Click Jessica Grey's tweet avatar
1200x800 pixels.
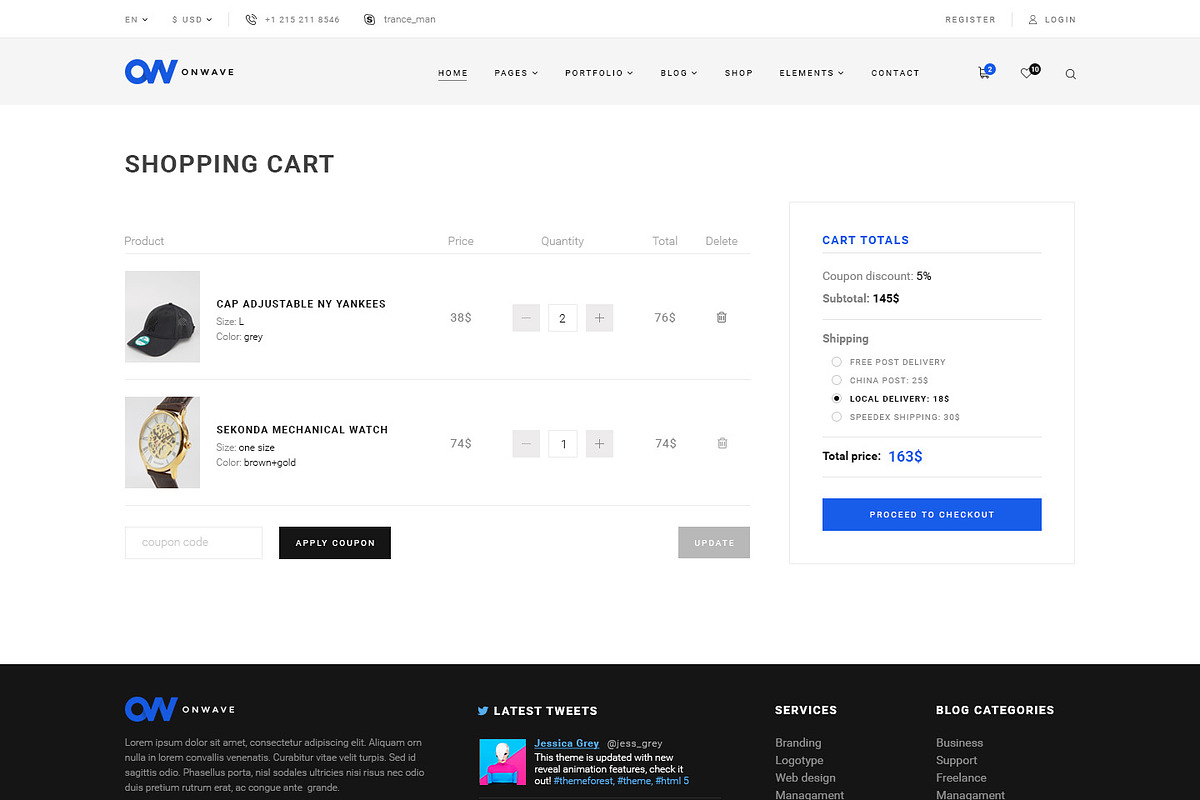(502, 762)
